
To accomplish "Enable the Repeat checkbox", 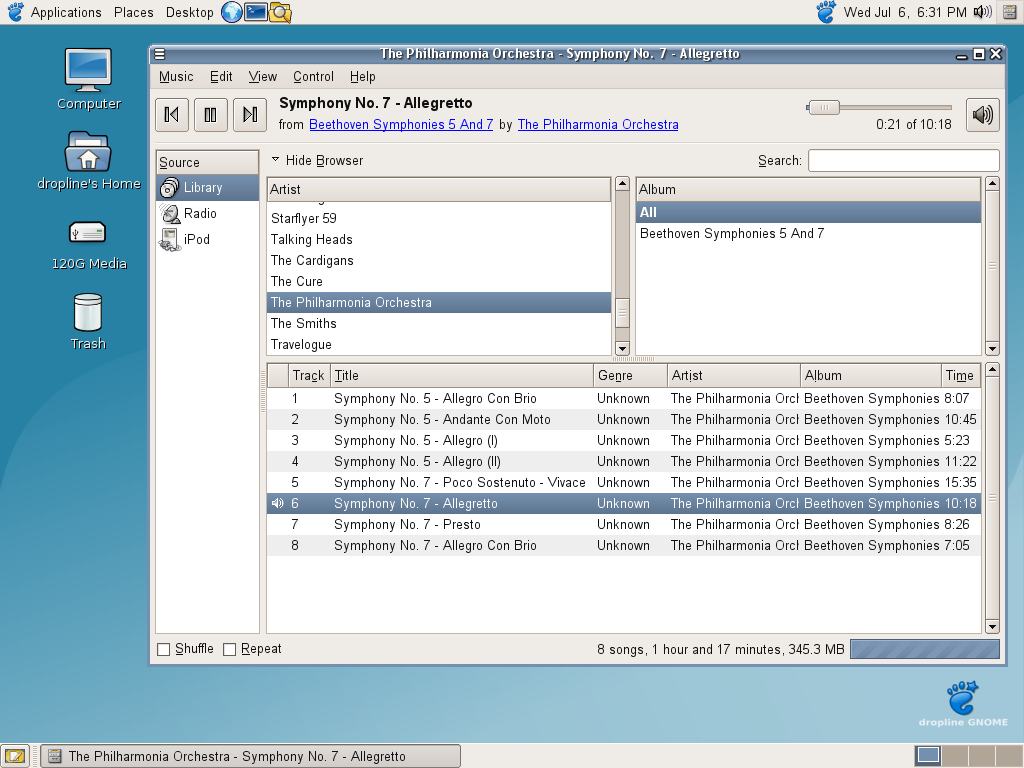I will [x=230, y=650].
